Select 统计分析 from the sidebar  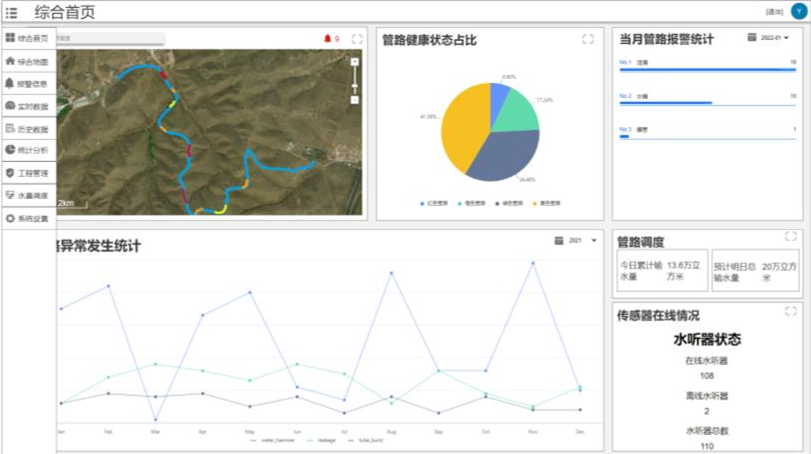click(x=27, y=150)
